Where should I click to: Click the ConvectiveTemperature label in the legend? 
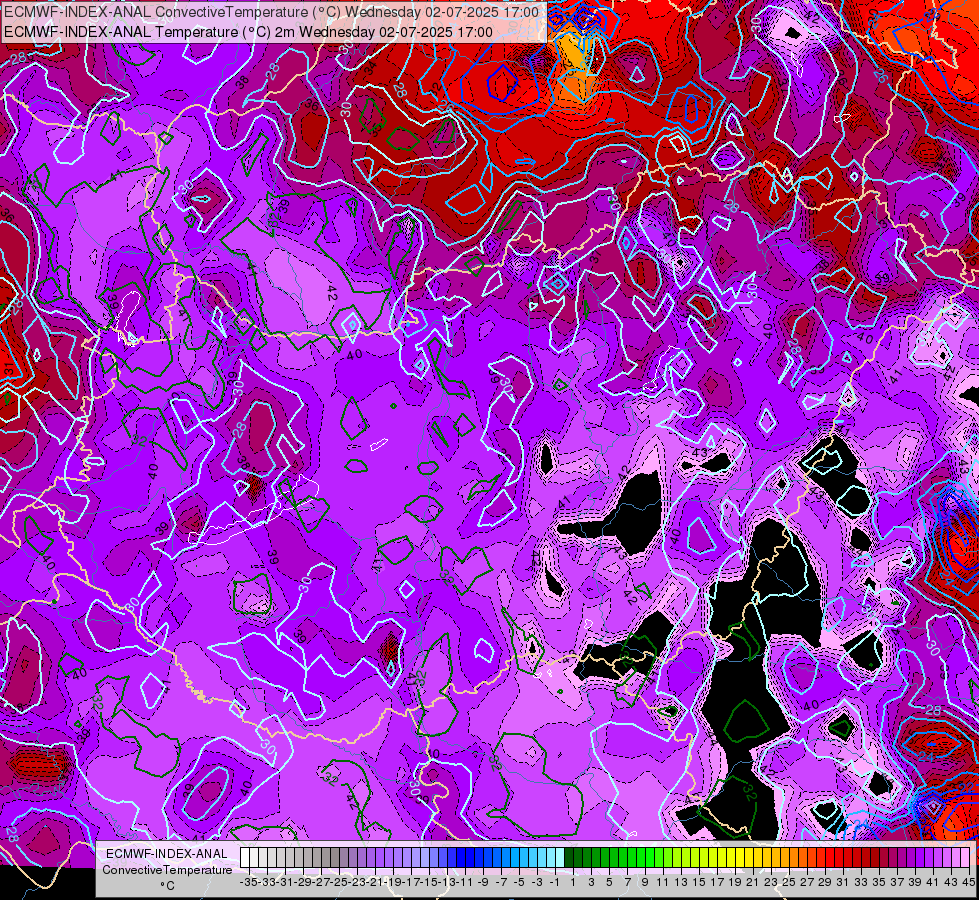coord(167,870)
